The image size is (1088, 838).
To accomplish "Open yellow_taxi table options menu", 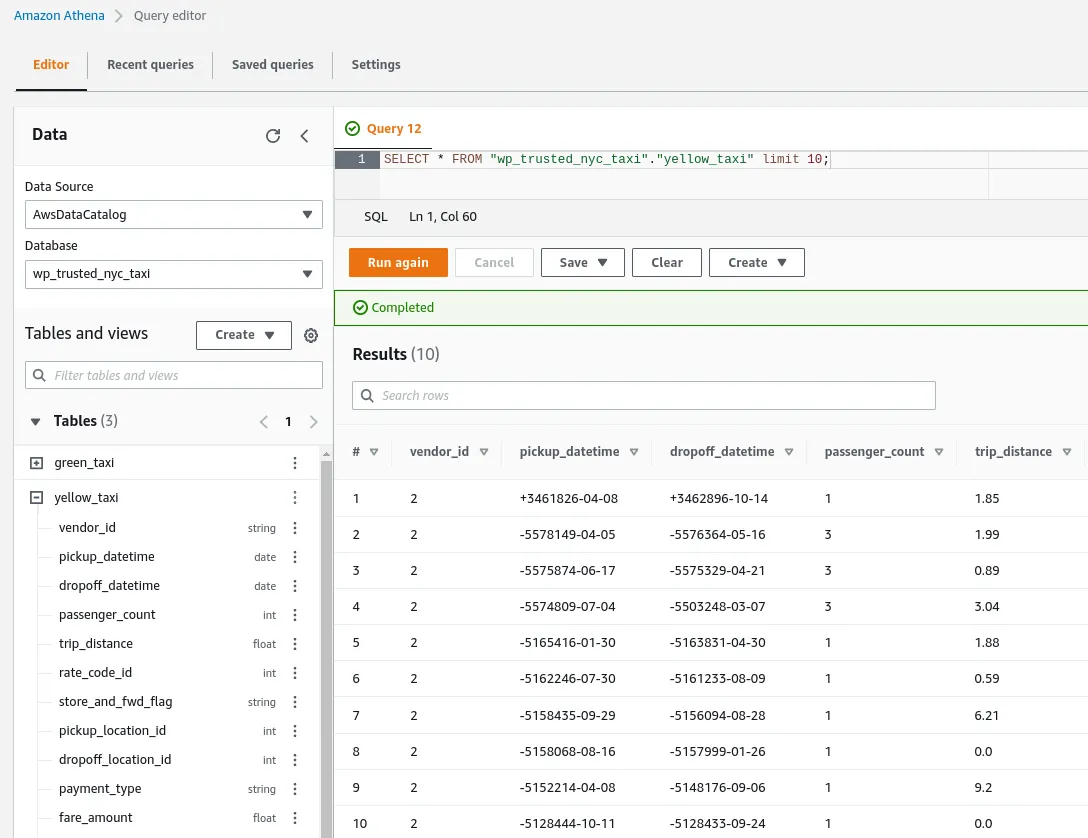I will [x=295, y=497].
